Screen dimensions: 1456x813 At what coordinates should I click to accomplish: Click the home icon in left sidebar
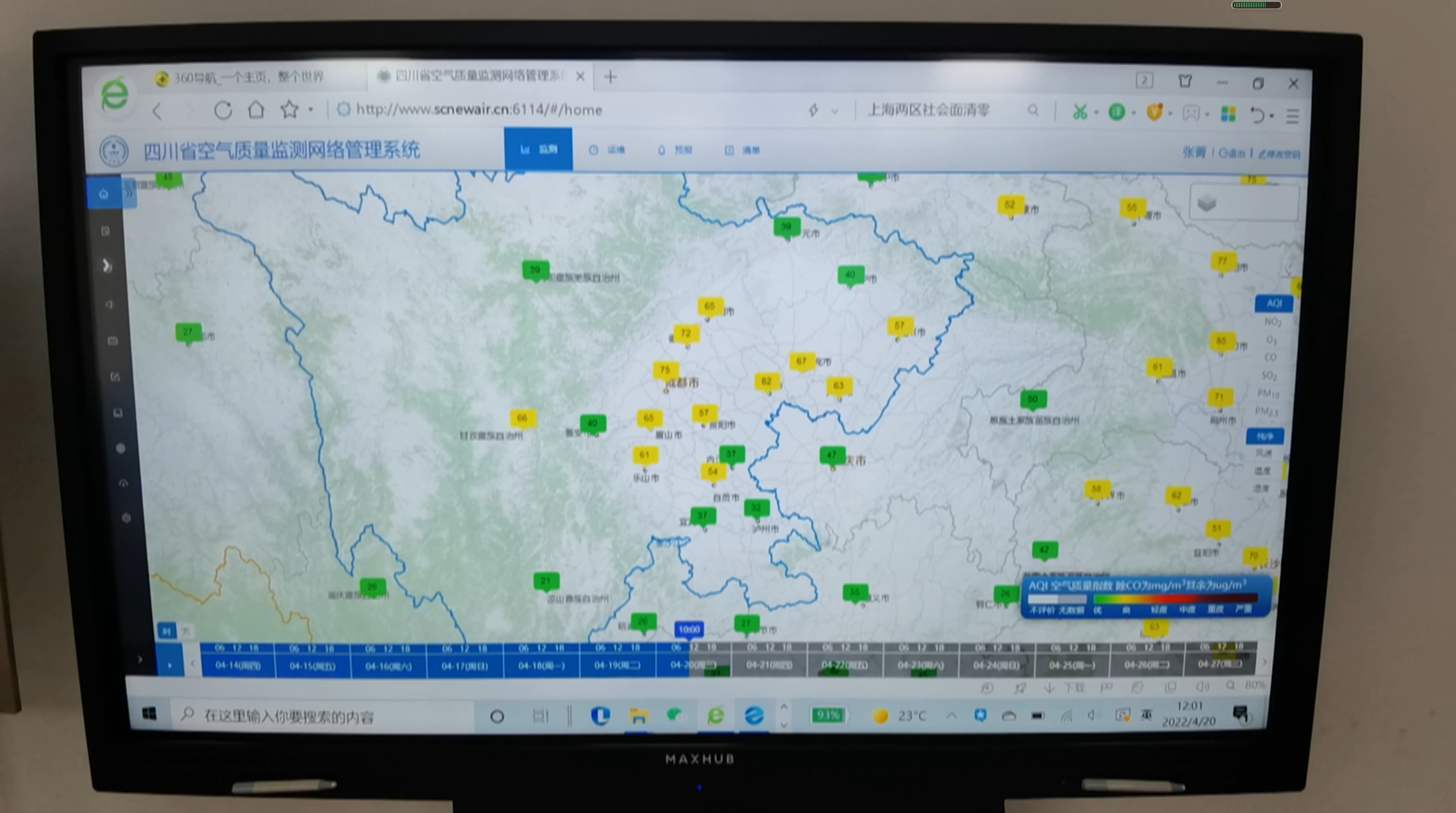tap(104, 194)
